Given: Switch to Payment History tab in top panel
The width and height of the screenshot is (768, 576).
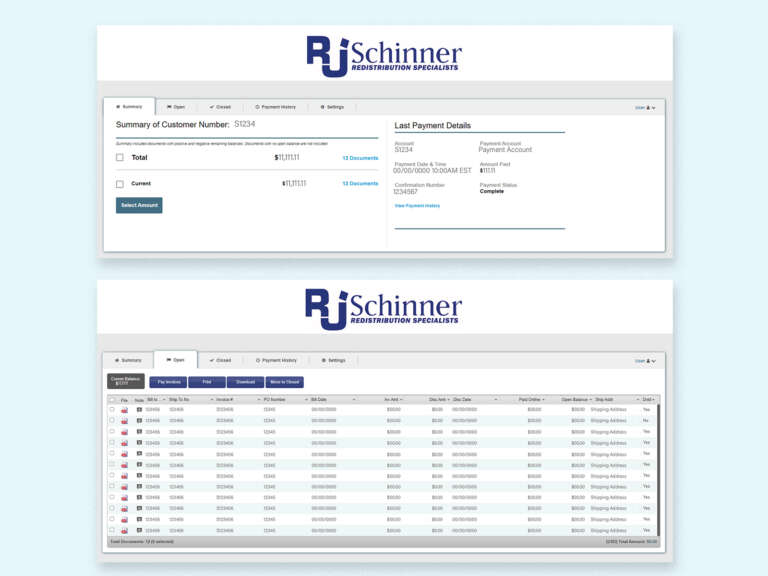Looking at the screenshot, I should pos(276,107).
